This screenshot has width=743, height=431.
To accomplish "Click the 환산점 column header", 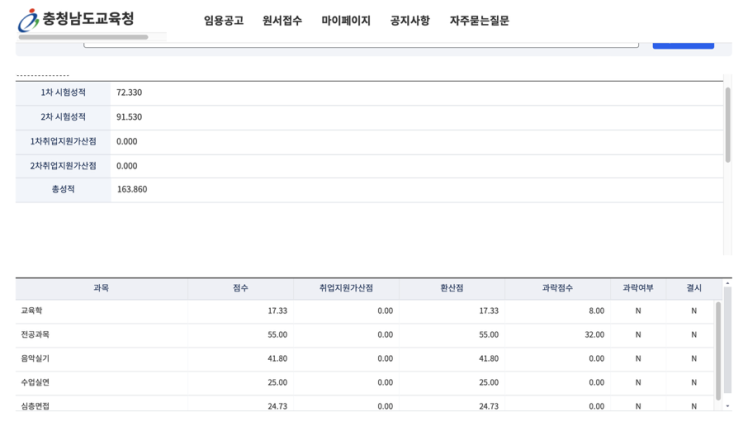I will point(451,288).
